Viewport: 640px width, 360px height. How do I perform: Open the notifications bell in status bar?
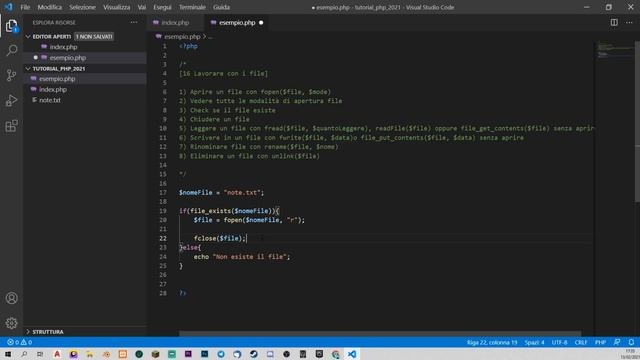(631, 342)
